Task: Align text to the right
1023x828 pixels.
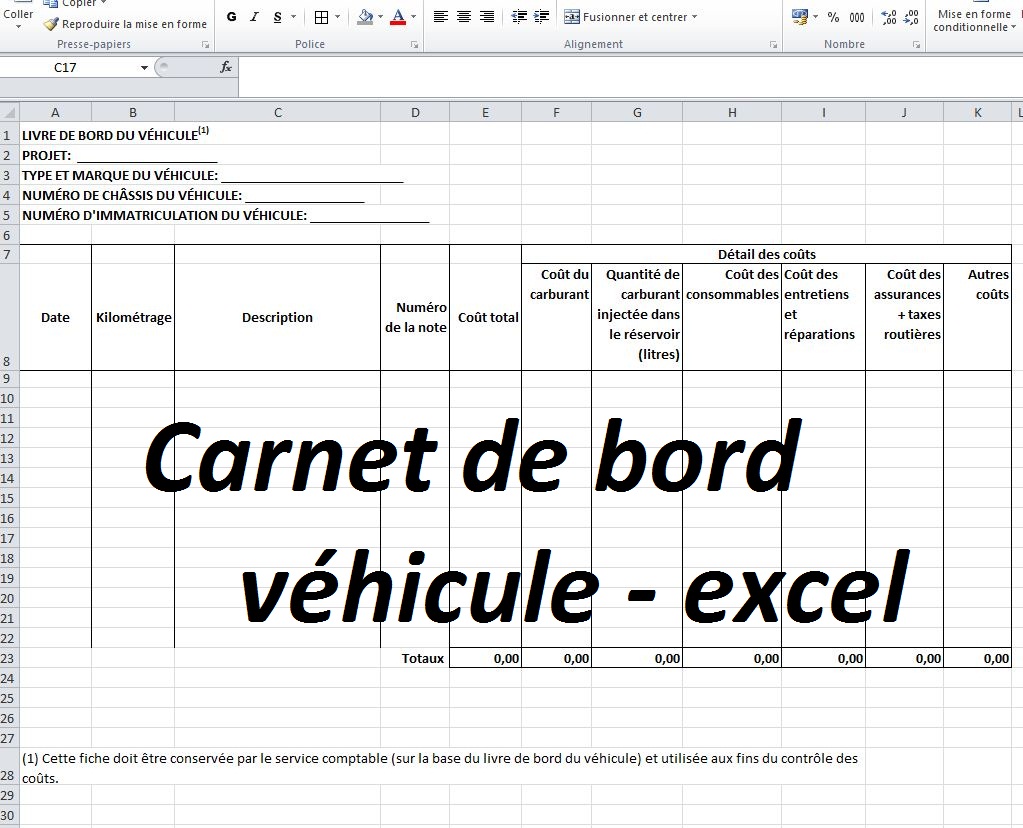Action: (x=487, y=17)
